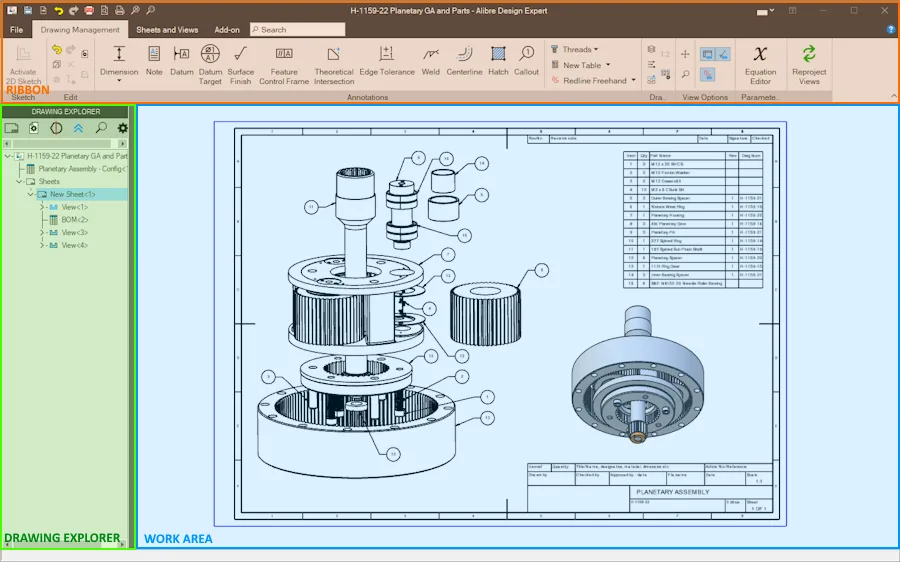Screen dimensions: 900x562
Task: Select the Hatch tool
Action: 498,60
